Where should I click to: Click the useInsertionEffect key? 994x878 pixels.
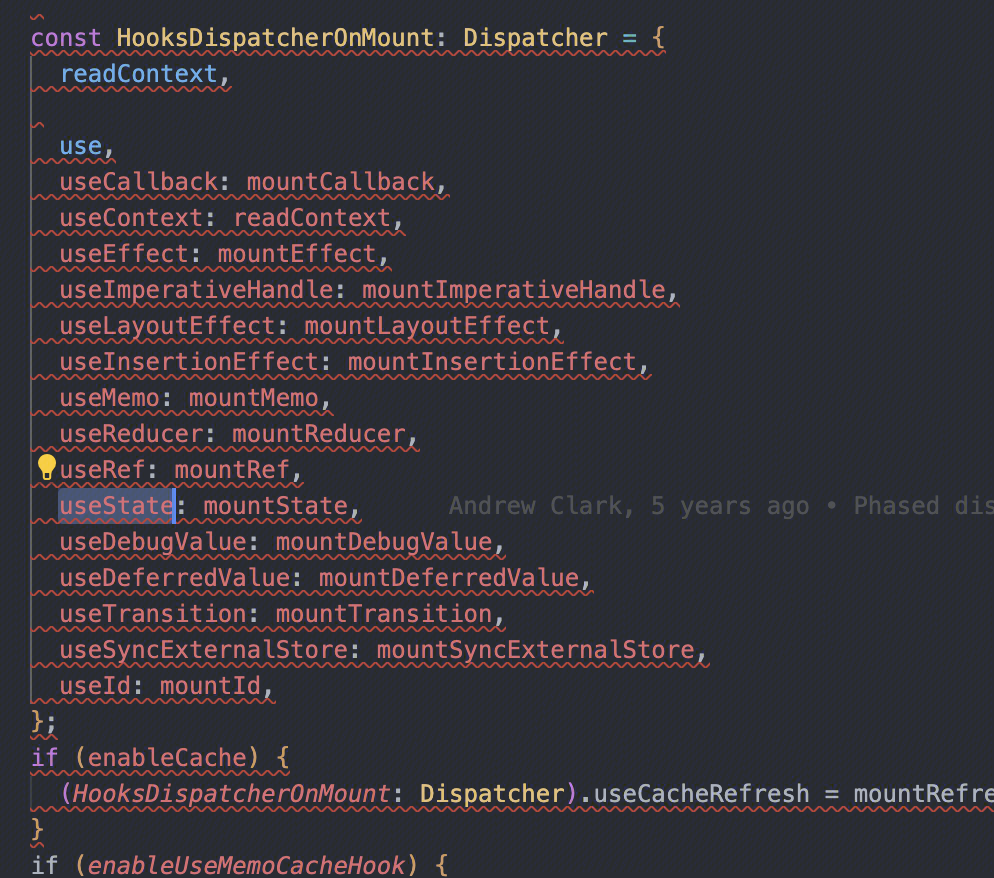(x=188, y=362)
